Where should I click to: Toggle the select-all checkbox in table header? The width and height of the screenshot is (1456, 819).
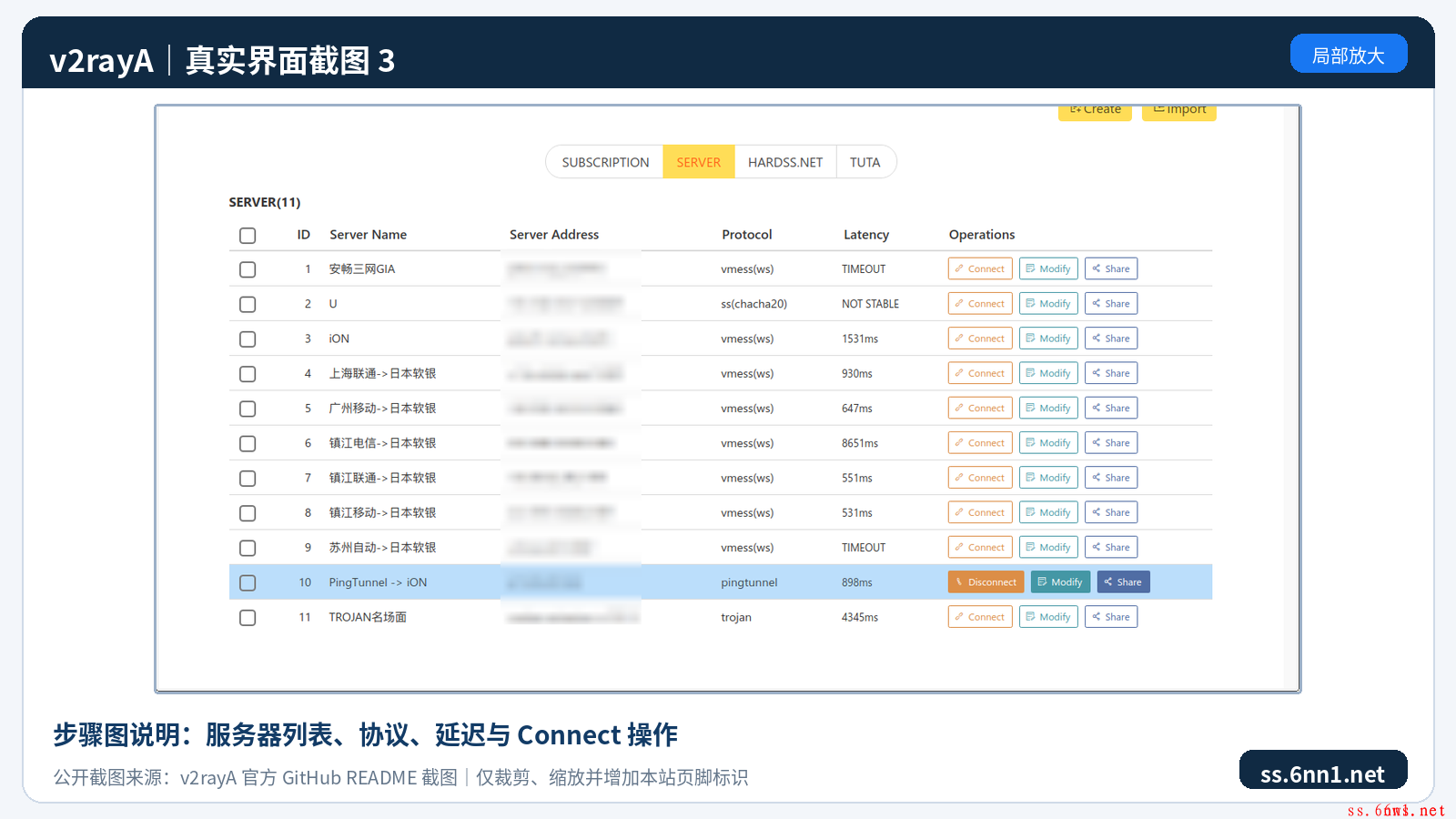pos(248,236)
